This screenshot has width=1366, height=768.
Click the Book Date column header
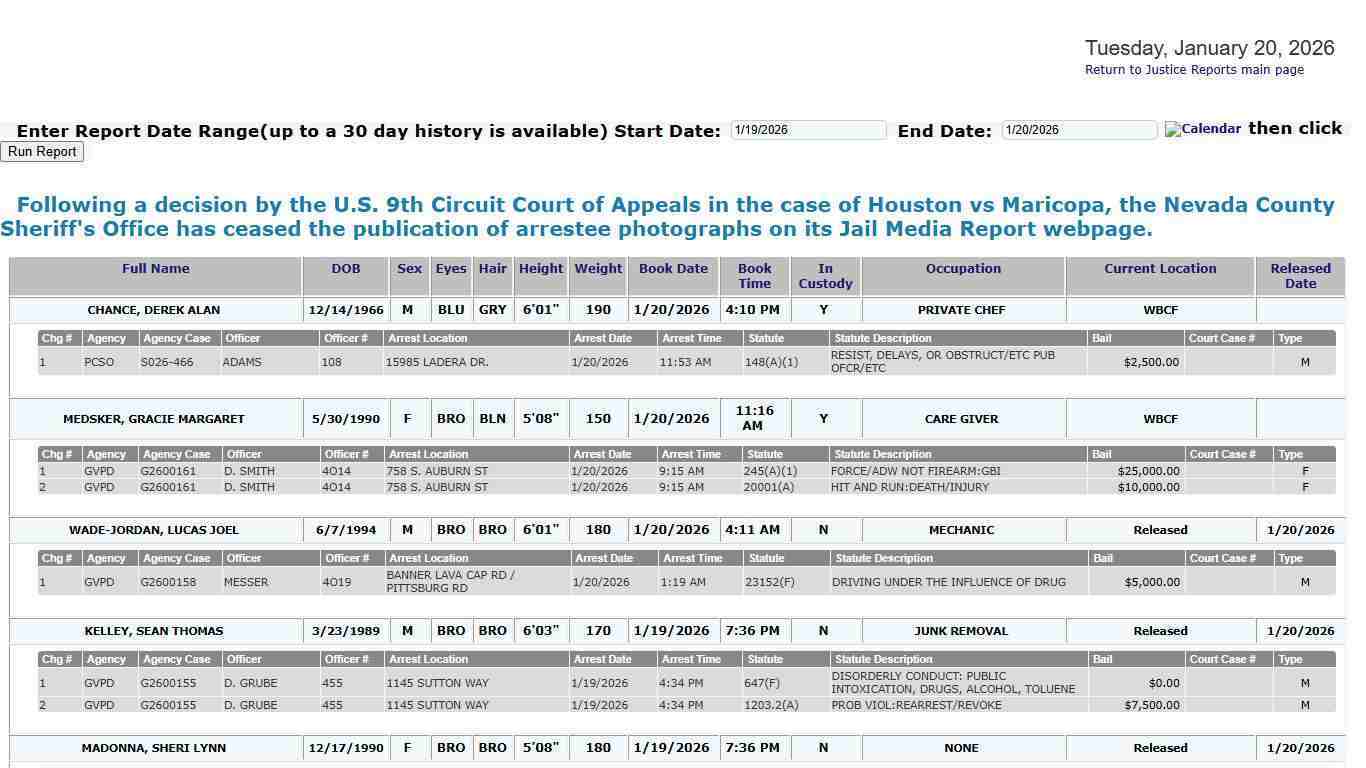[673, 268]
